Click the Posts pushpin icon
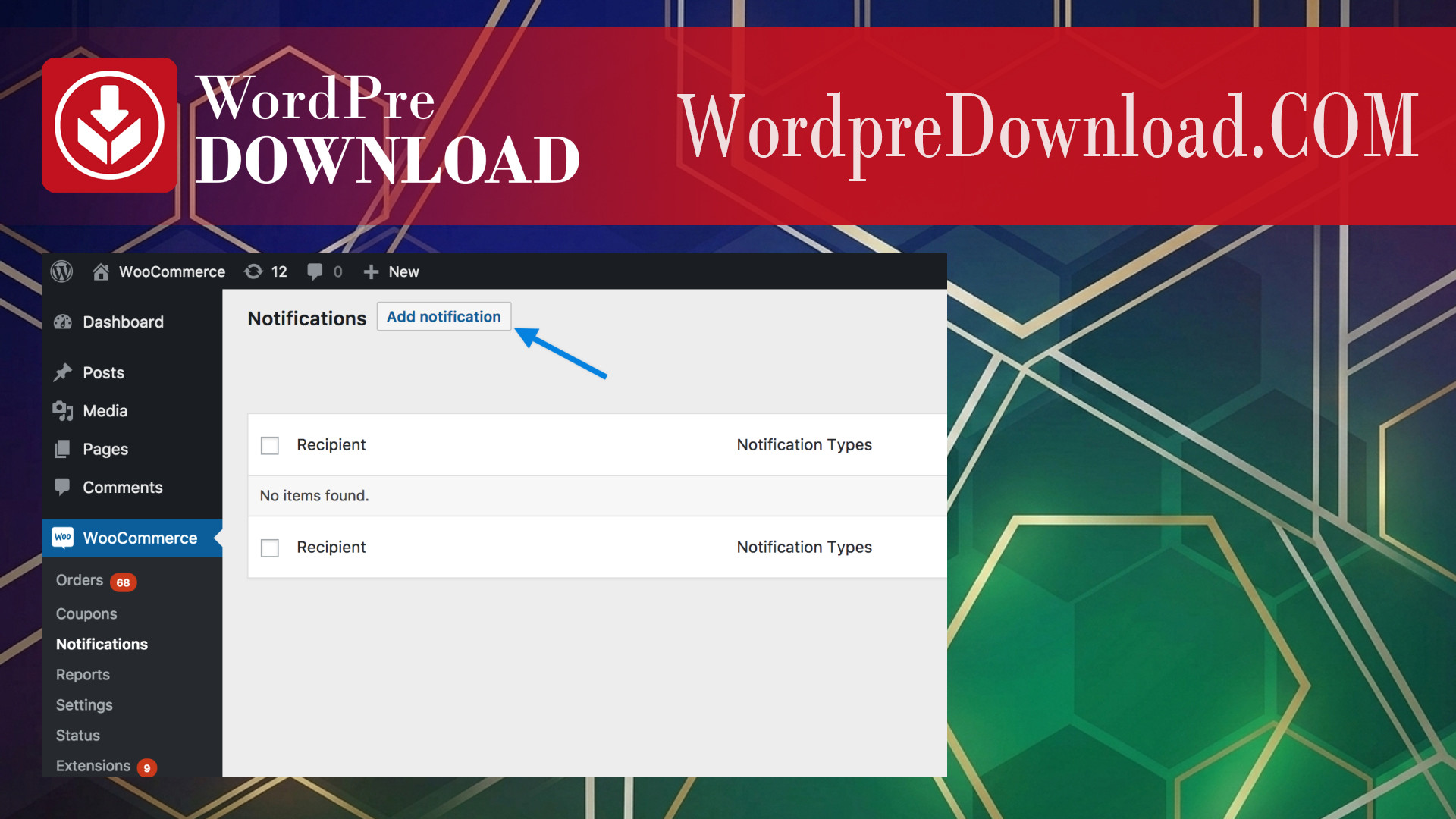Screen dimensions: 1456x819 [x=63, y=372]
